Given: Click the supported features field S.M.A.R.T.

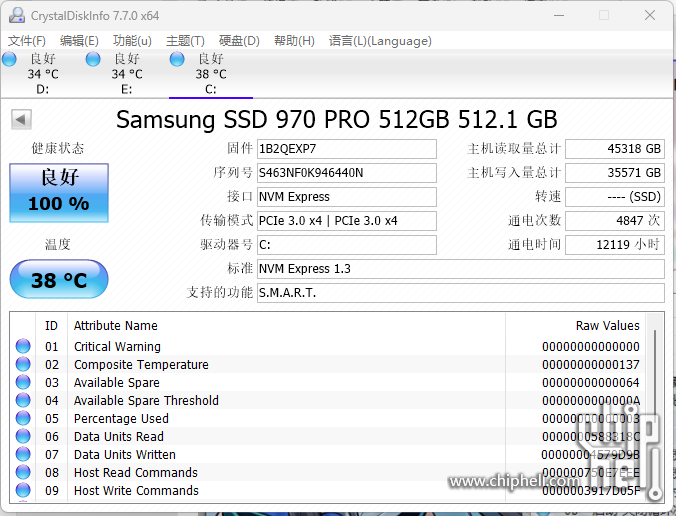Looking at the screenshot, I should tap(460, 293).
